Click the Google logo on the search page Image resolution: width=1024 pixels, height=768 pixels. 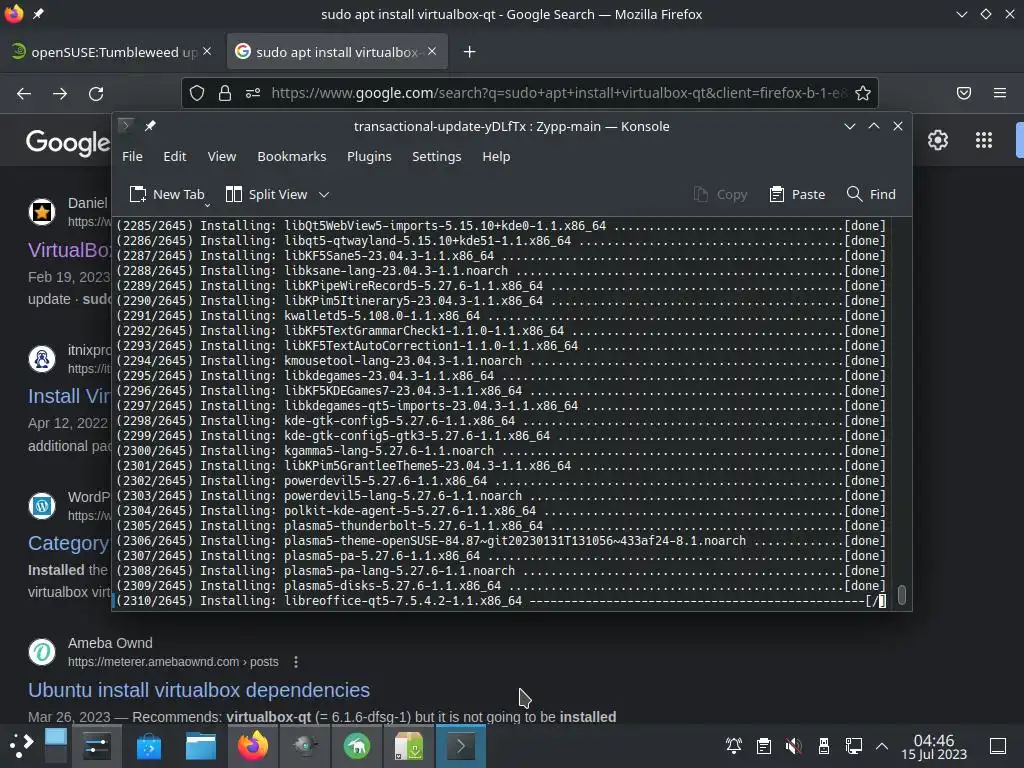[x=68, y=142]
